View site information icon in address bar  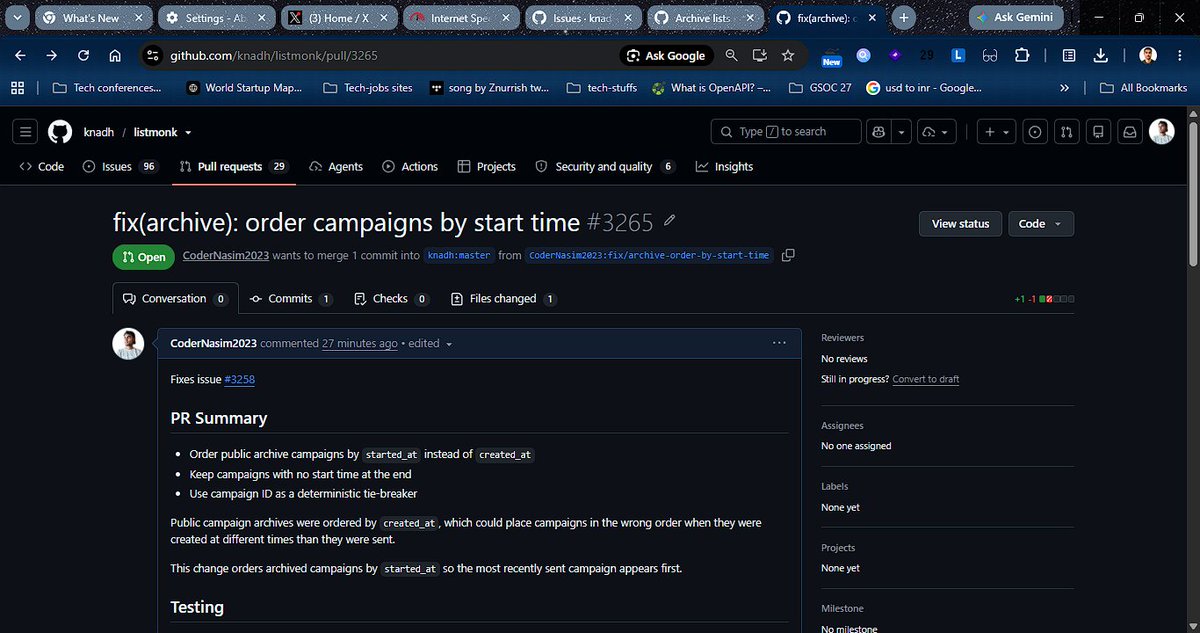(x=153, y=56)
